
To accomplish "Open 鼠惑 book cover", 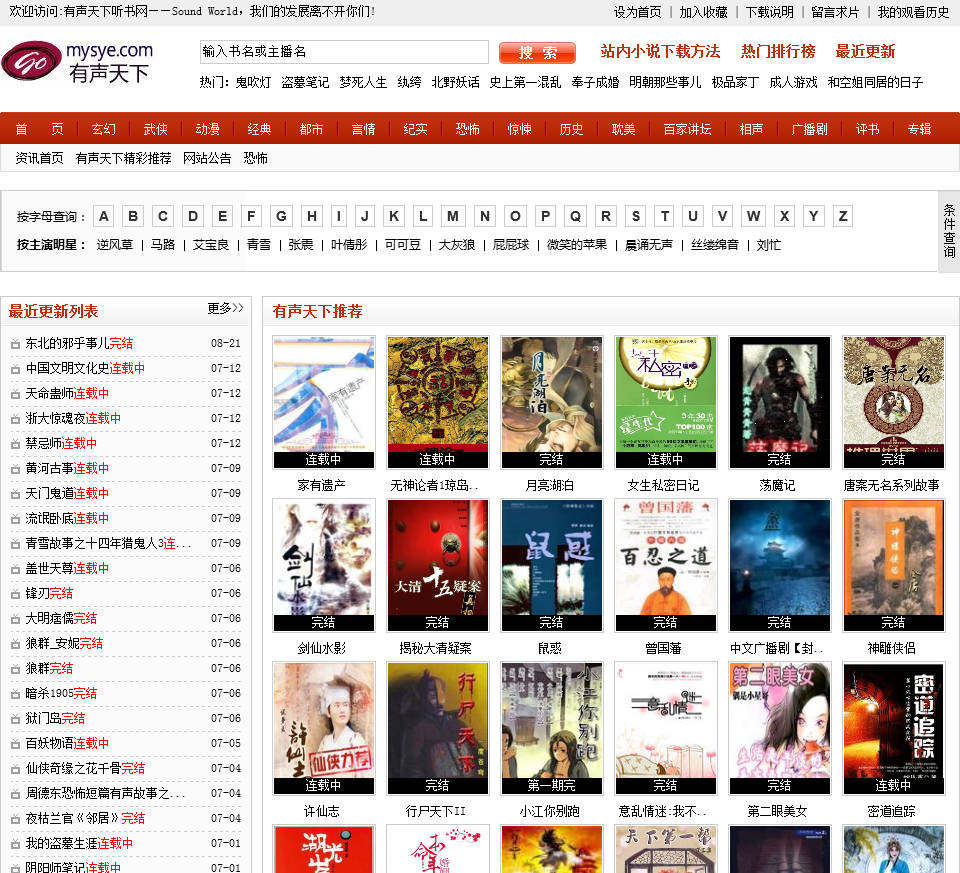I will pyautogui.click(x=552, y=565).
